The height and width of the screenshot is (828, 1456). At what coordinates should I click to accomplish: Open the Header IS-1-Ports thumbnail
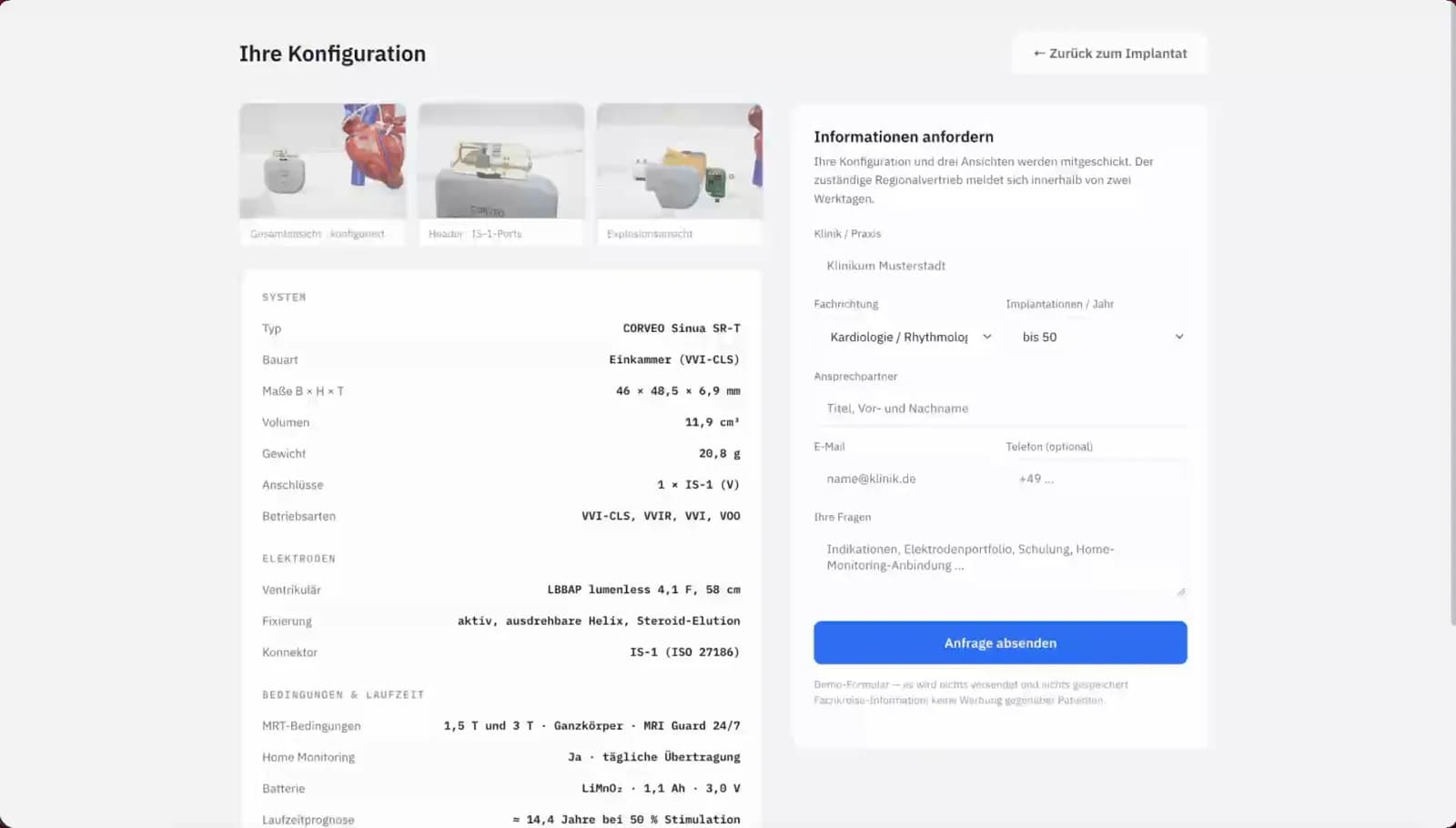(501, 174)
